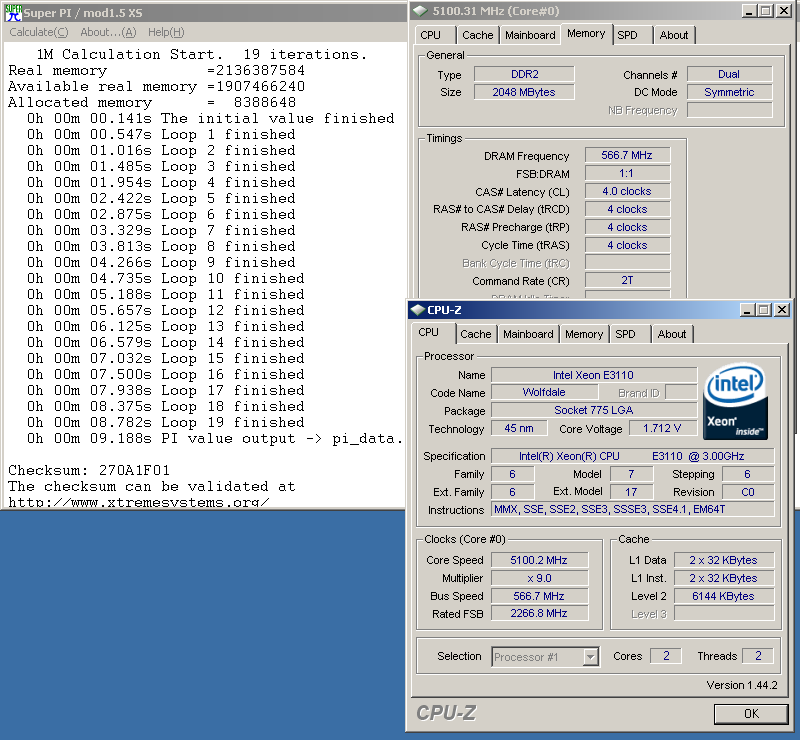Click the OK button in CPU-Z
The width and height of the screenshot is (800, 740).
(751, 713)
